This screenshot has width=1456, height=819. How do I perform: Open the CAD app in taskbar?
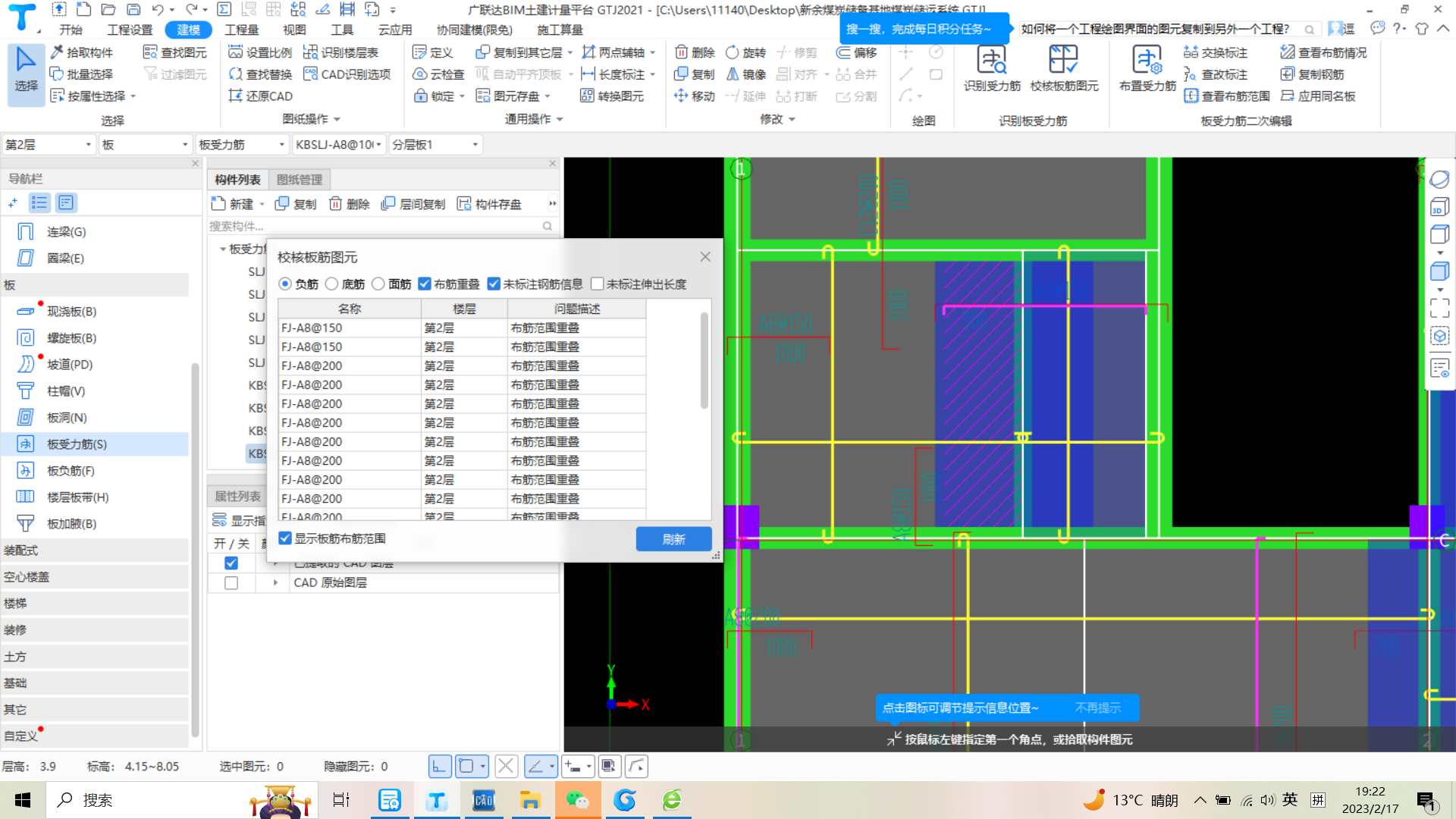(x=483, y=800)
